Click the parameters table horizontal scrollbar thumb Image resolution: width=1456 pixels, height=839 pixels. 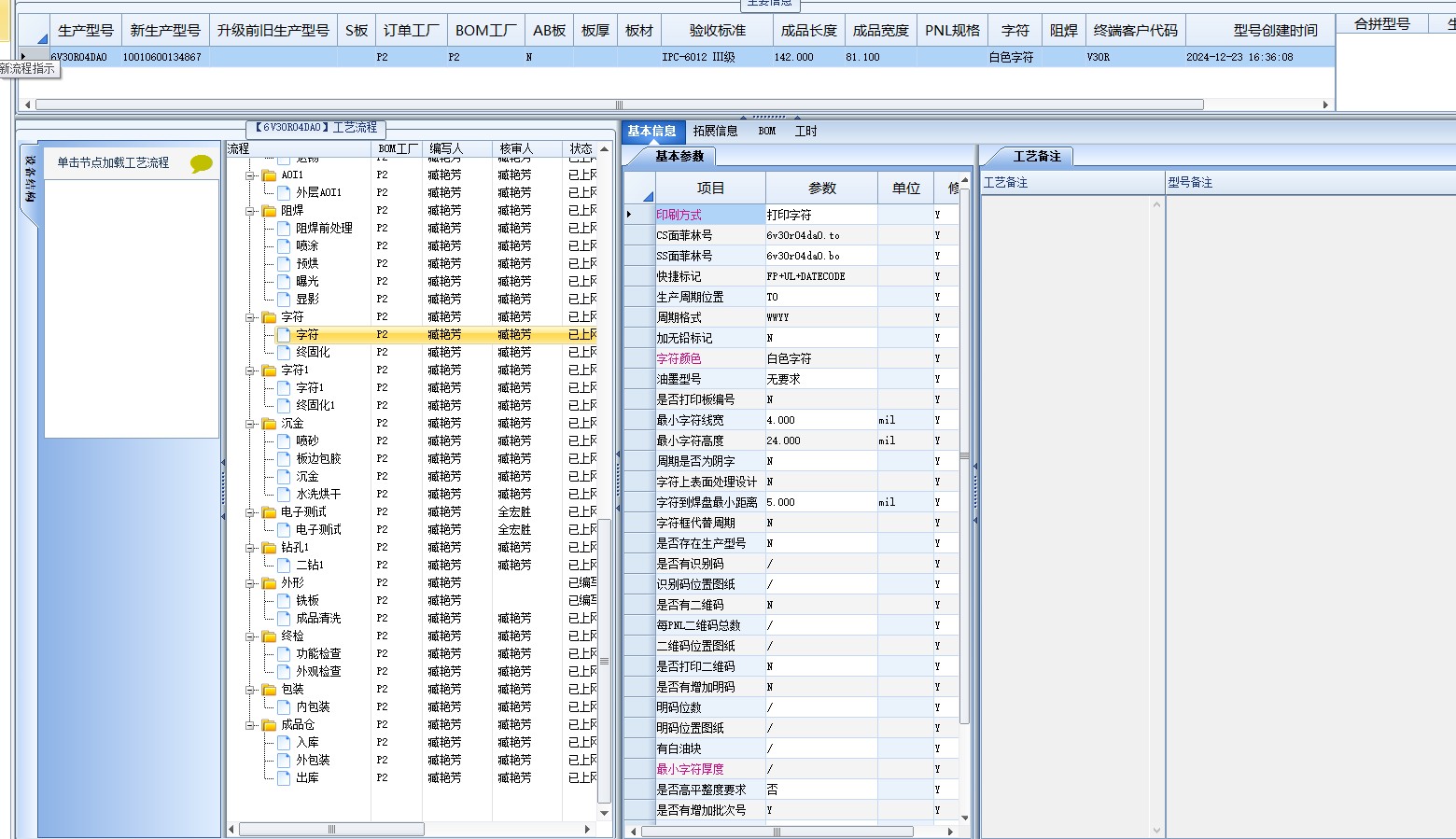pyautogui.click(x=777, y=831)
